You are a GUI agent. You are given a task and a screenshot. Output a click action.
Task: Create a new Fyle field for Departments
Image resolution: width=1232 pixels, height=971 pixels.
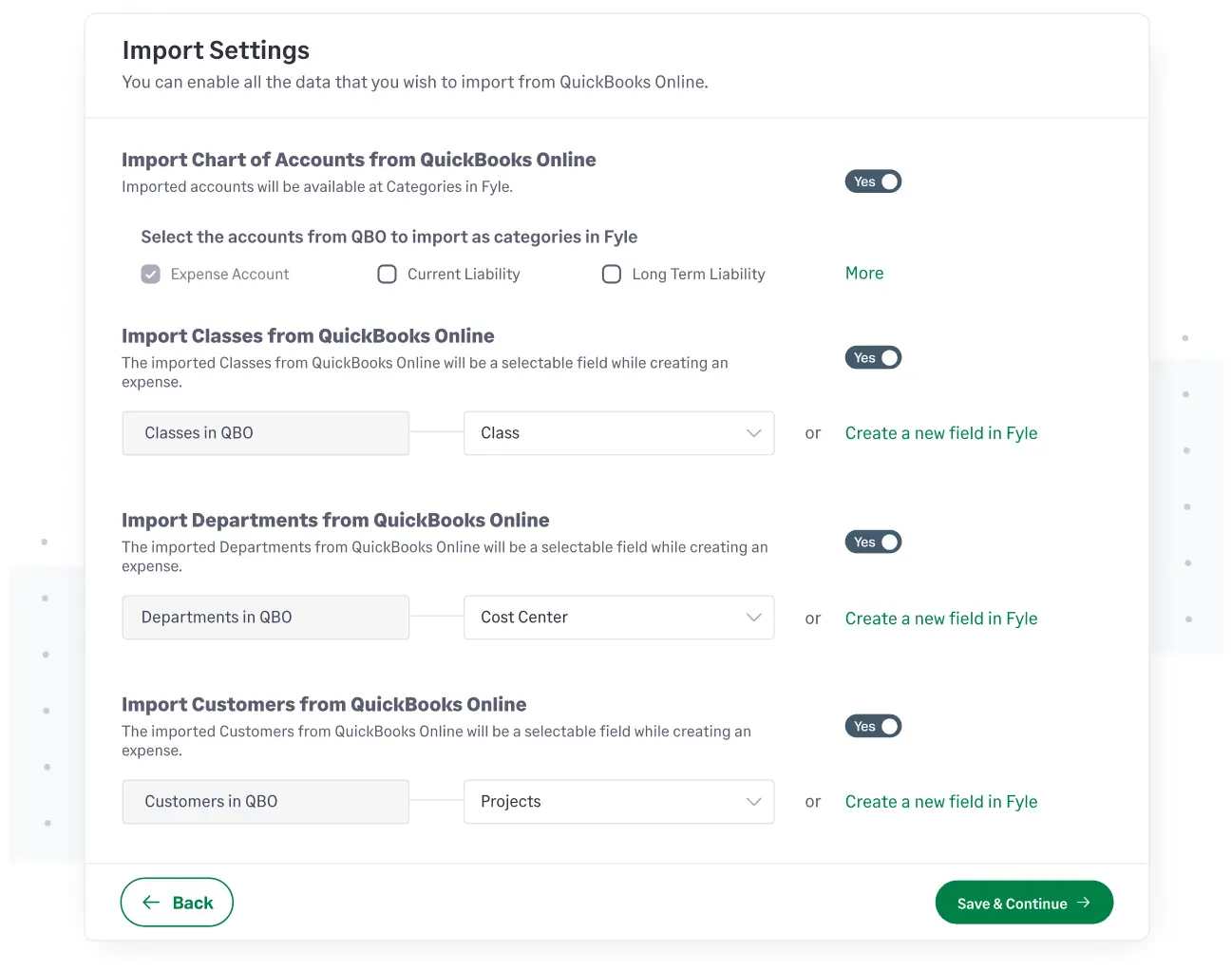(x=940, y=619)
